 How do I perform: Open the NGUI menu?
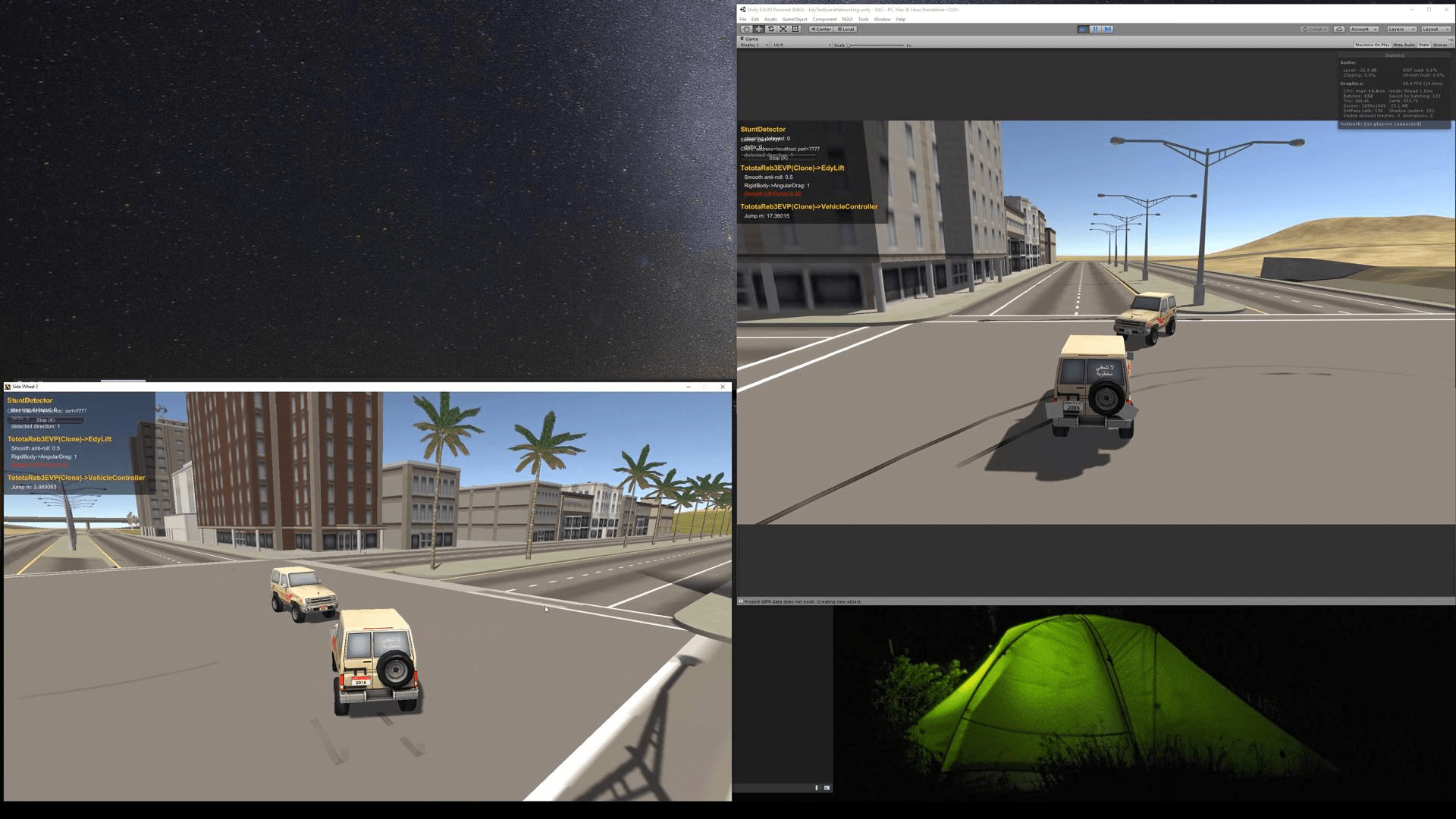(847, 19)
